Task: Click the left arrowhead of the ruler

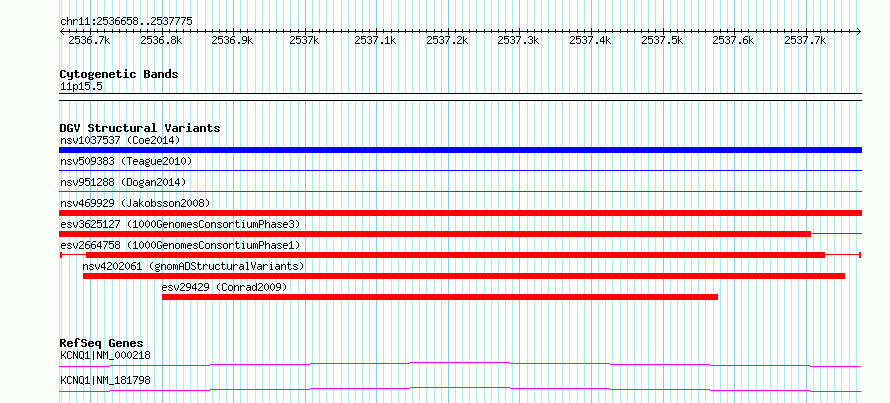Action: (x=62, y=31)
